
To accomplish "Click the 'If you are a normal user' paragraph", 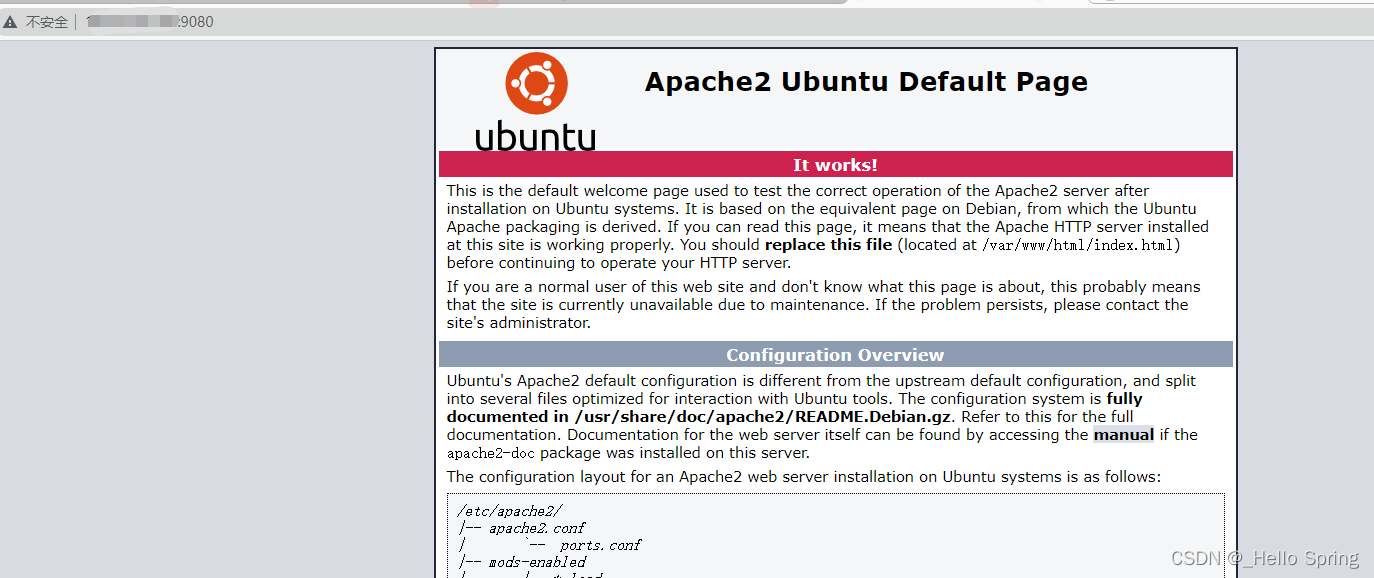I will 824,305.
